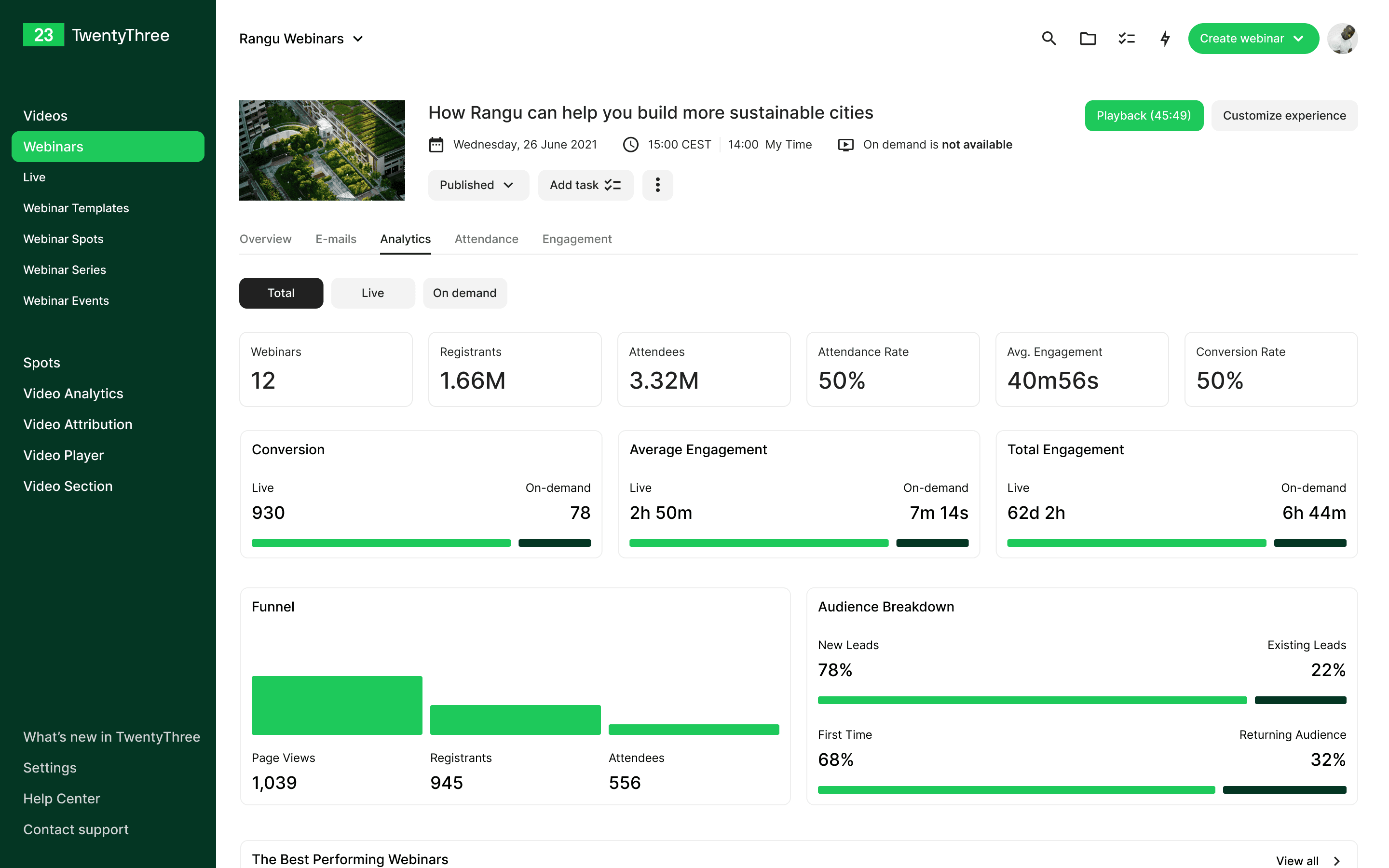Open the Engagement tab
This screenshot has width=1389, height=868.
[x=577, y=239]
